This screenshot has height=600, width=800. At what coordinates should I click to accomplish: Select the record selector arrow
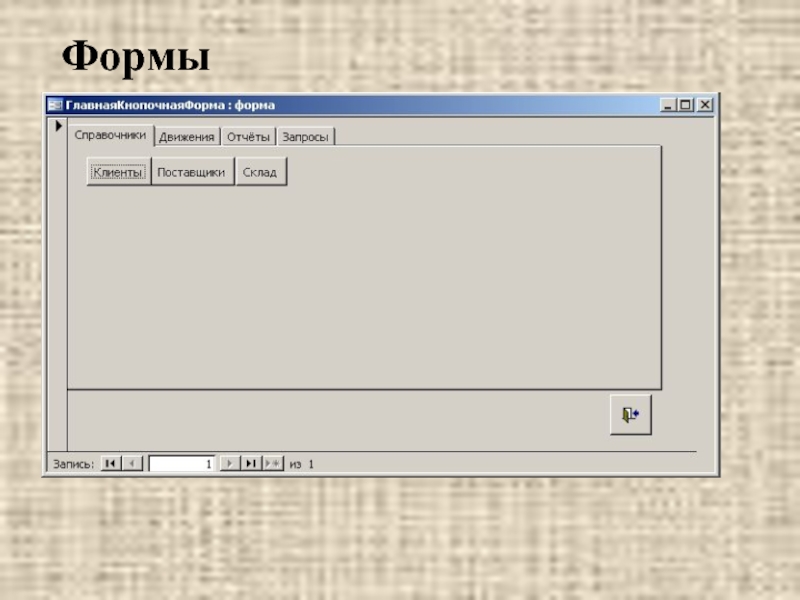(x=58, y=126)
